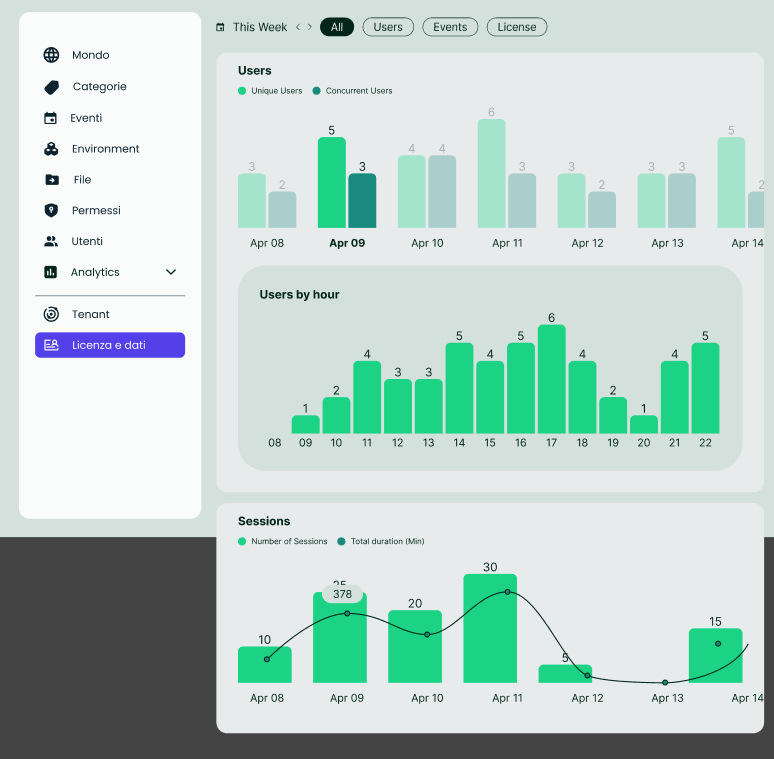Click the Permessi shield icon
The height and width of the screenshot is (759, 774).
[51, 210]
